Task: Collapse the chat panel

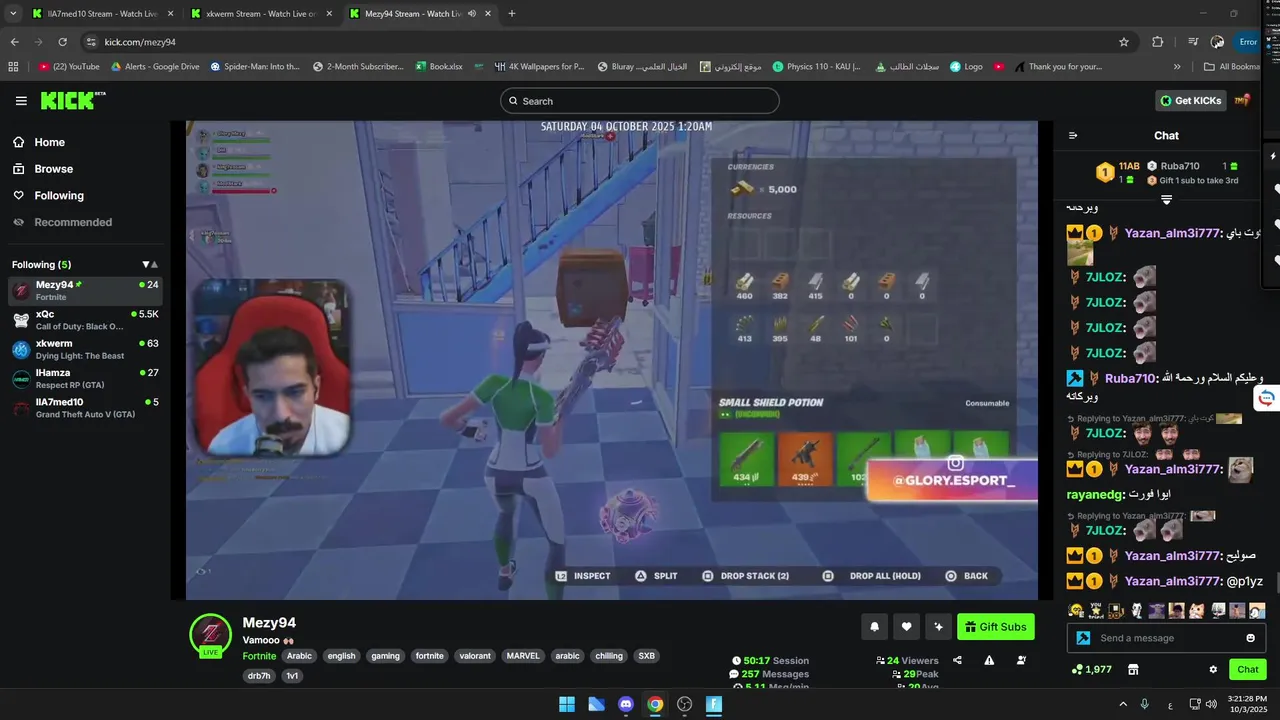Action: [x=1073, y=135]
